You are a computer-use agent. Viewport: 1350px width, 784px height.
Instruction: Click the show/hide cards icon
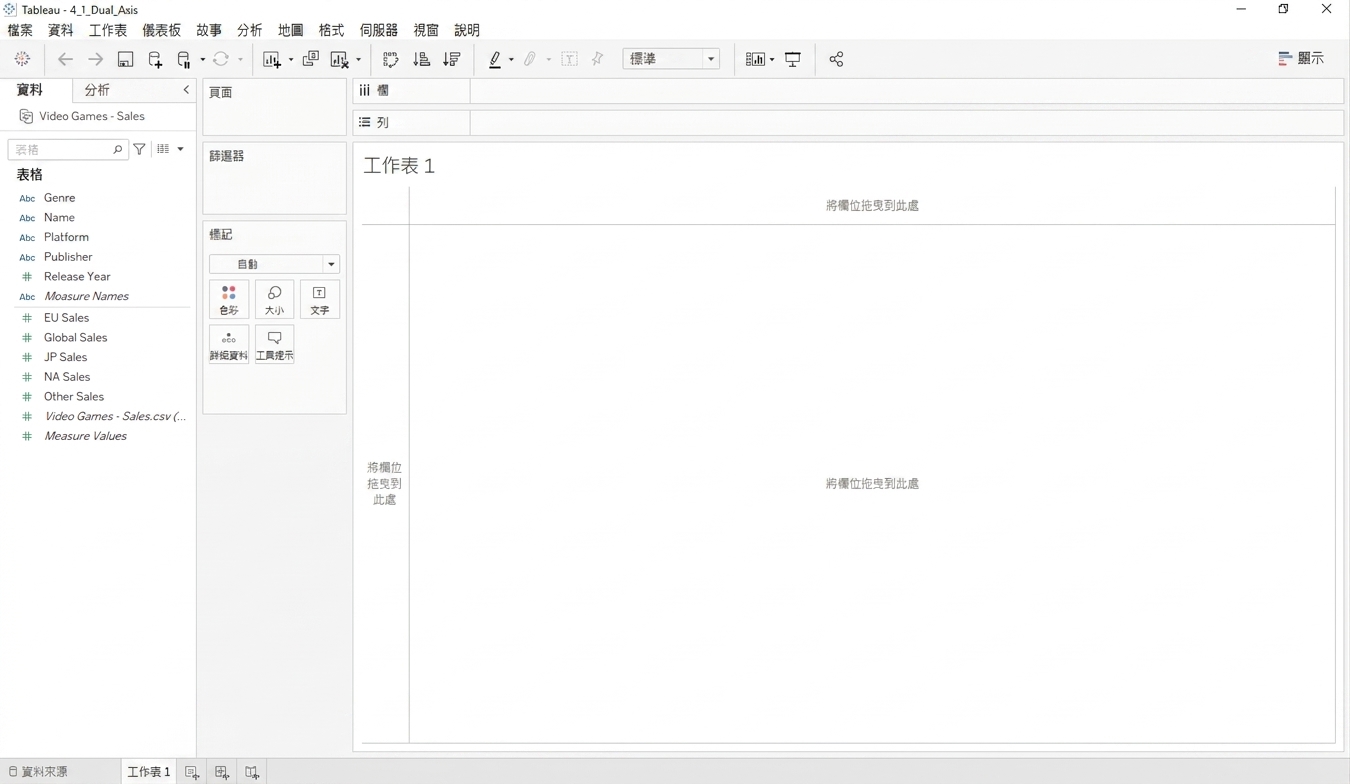click(x=755, y=60)
